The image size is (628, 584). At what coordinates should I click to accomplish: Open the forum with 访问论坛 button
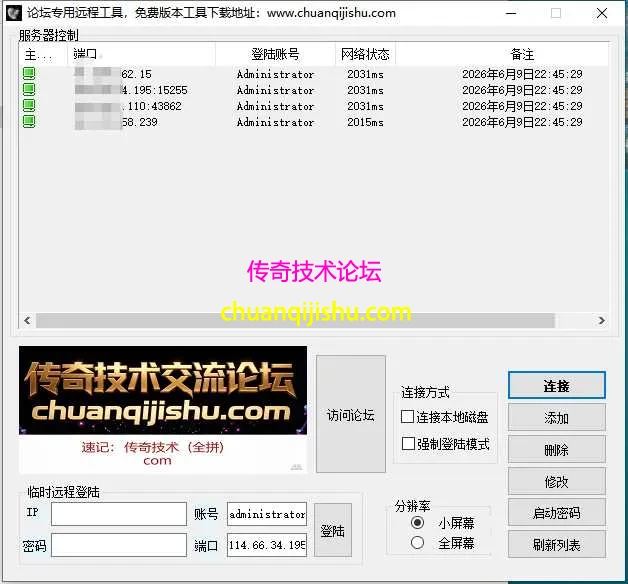tap(351, 414)
